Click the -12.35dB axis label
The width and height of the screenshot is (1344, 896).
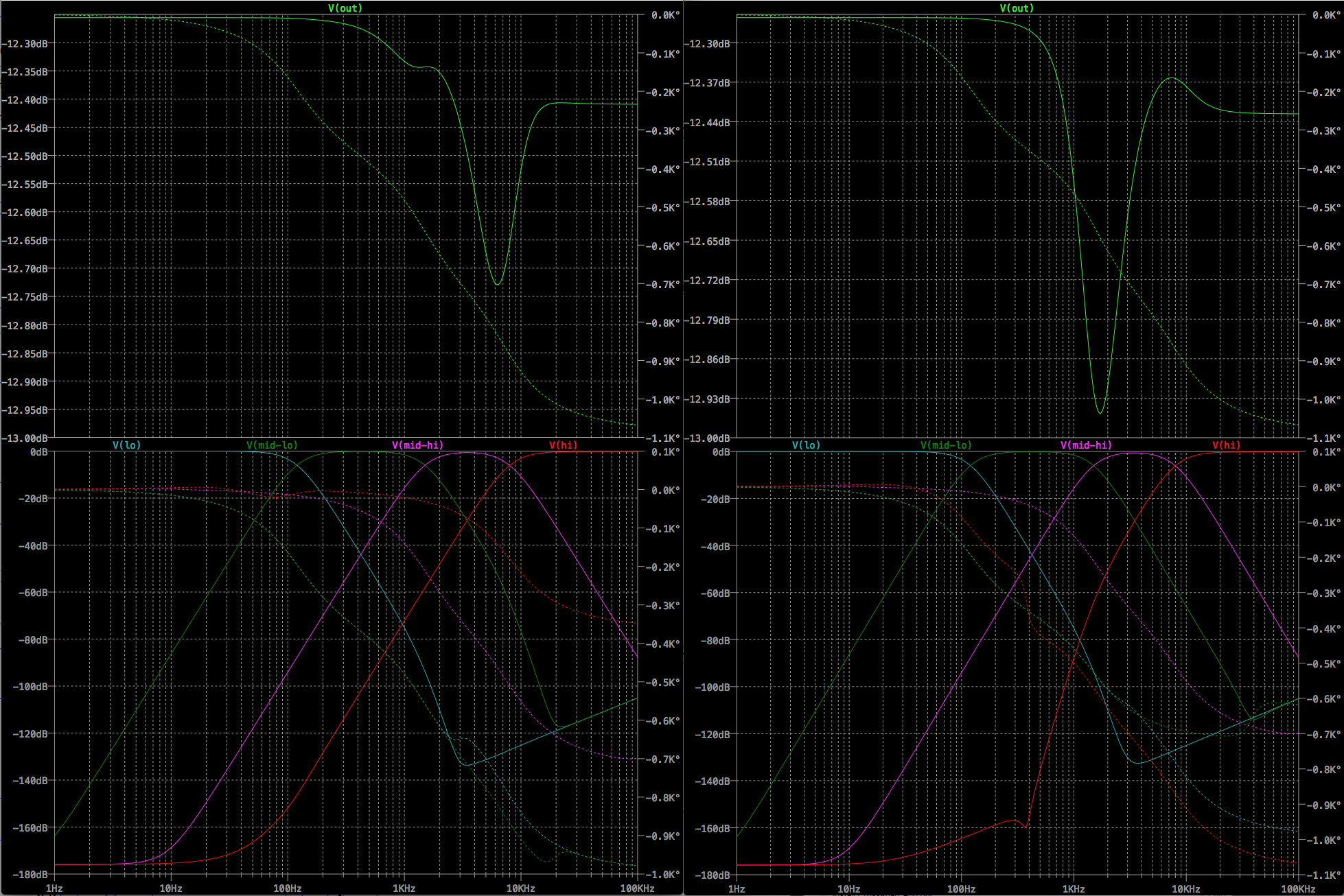tap(25, 71)
